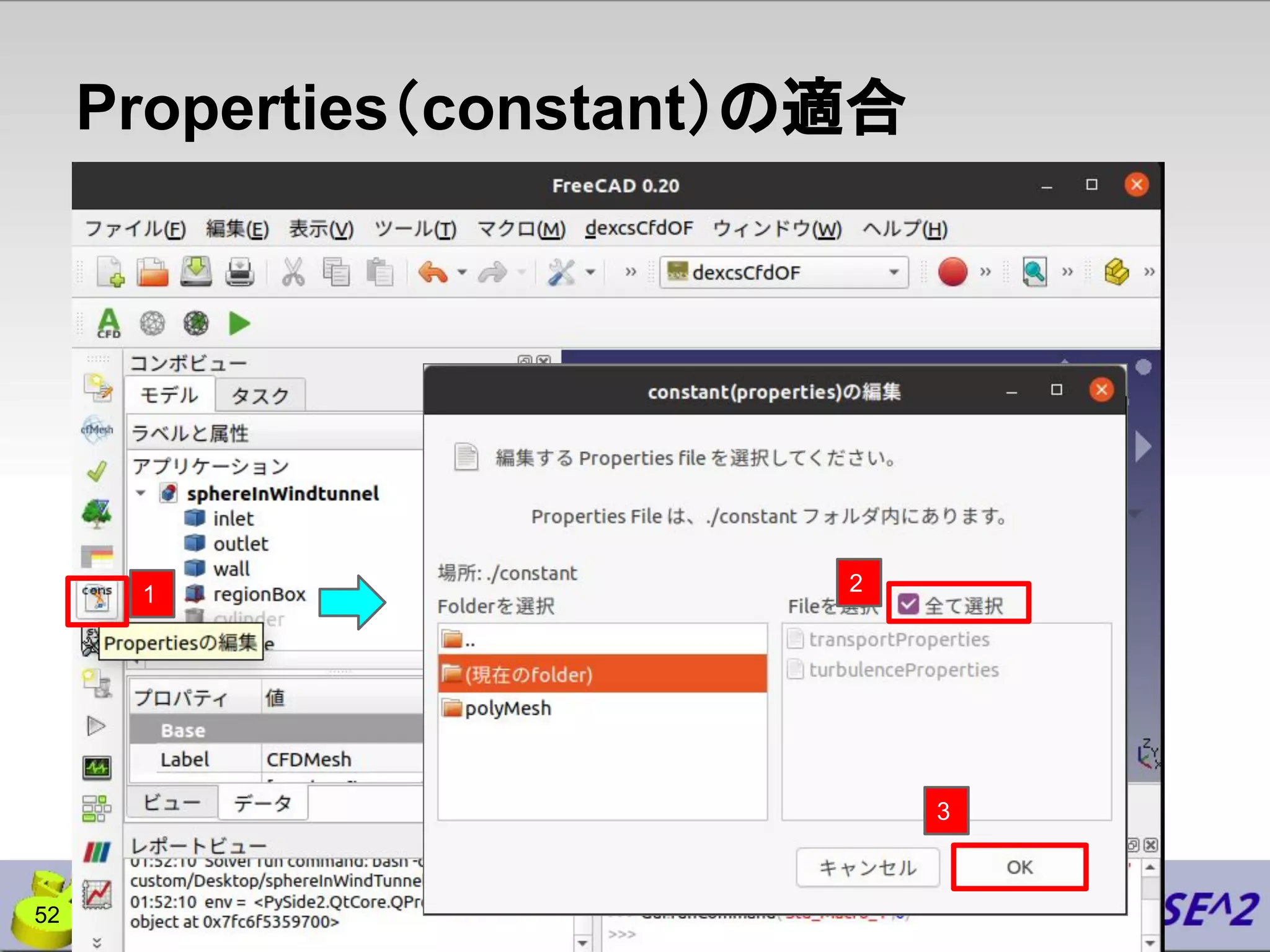This screenshot has height=952, width=1270.
Task: Click the green refined mesh icon
Action: coord(196,323)
